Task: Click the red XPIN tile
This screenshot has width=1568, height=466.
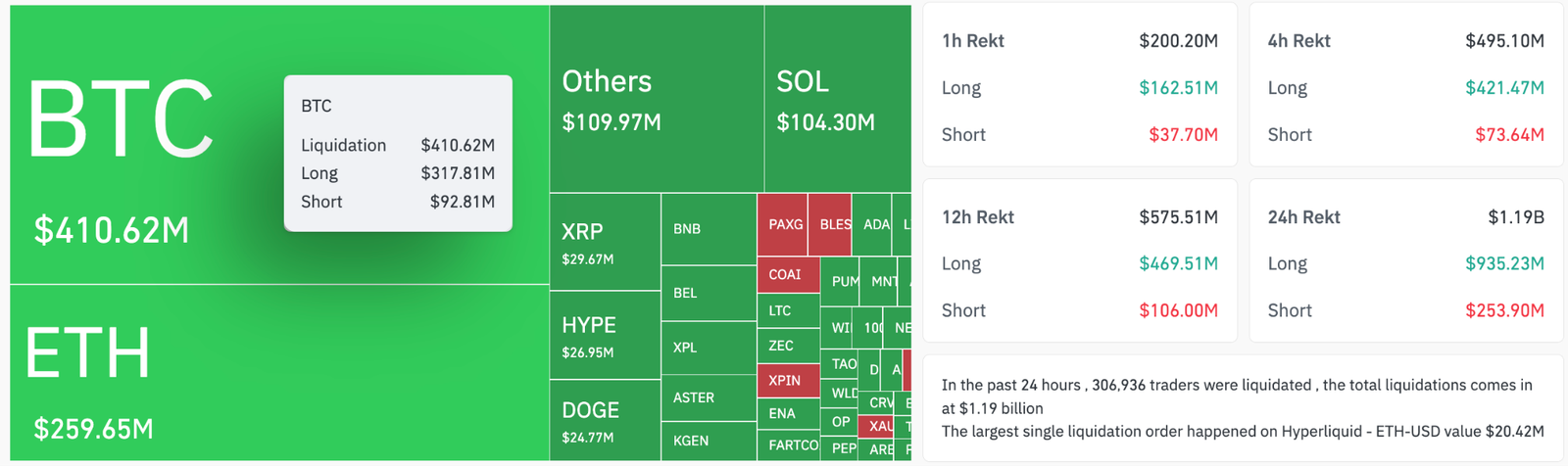Action: (x=787, y=381)
